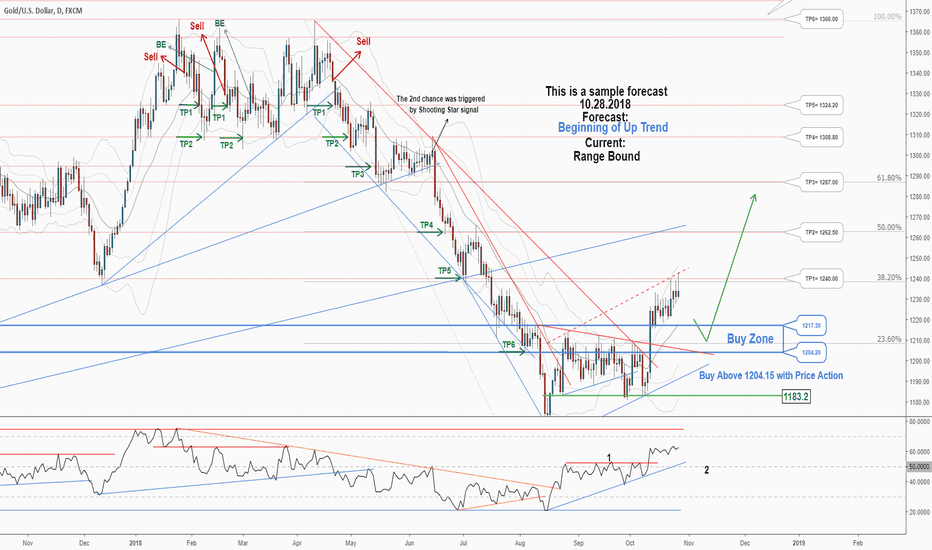The image size is (932, 550).
Task: Click the 2018 label on time axis
Action: [x=136, y=543]
